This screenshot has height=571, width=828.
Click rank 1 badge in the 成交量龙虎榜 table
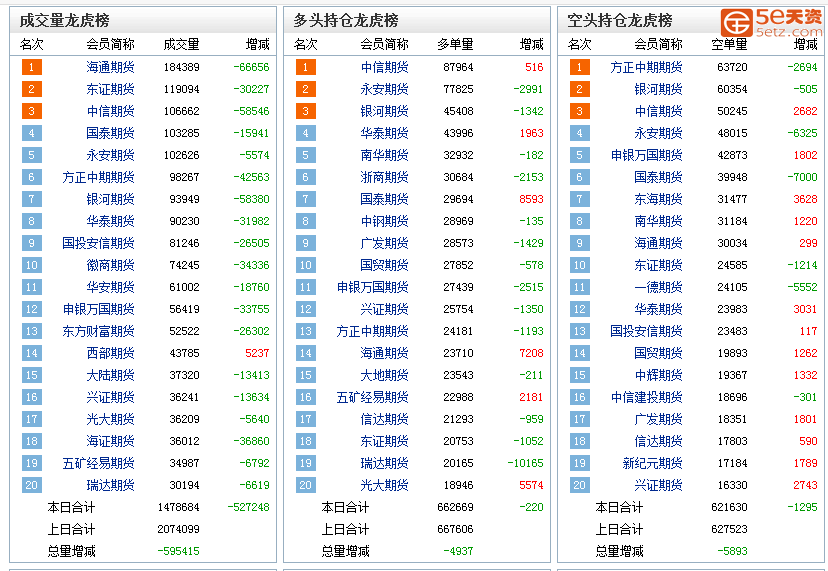32,67
